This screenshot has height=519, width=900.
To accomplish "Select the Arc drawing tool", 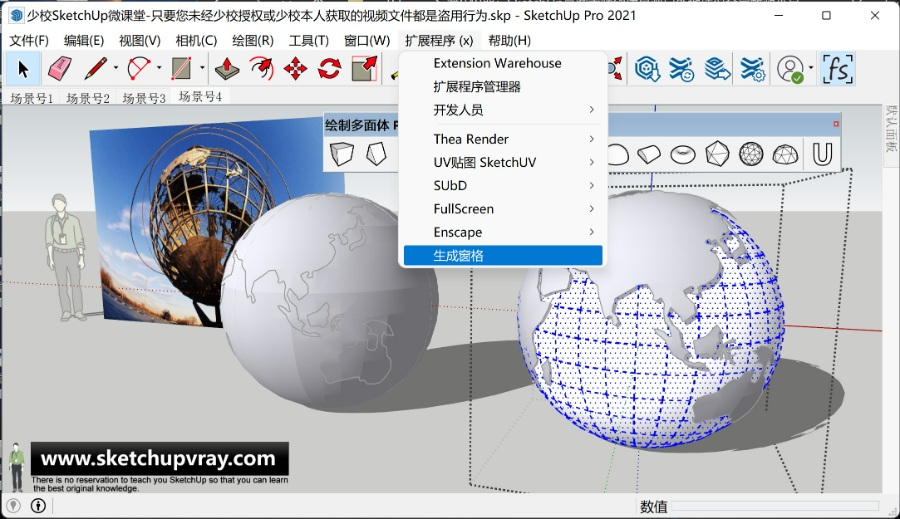I will [x=139, y=69].
